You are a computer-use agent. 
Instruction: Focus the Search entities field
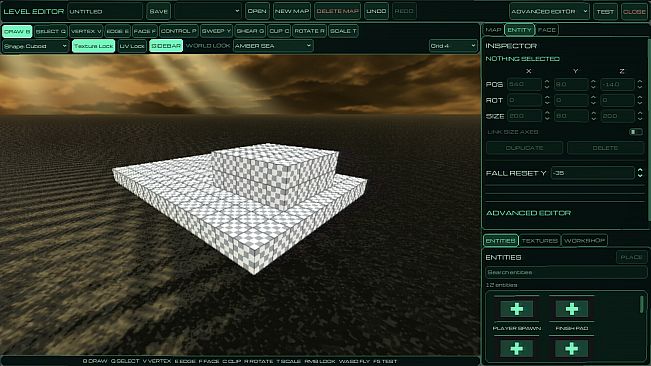click(566, 272)
